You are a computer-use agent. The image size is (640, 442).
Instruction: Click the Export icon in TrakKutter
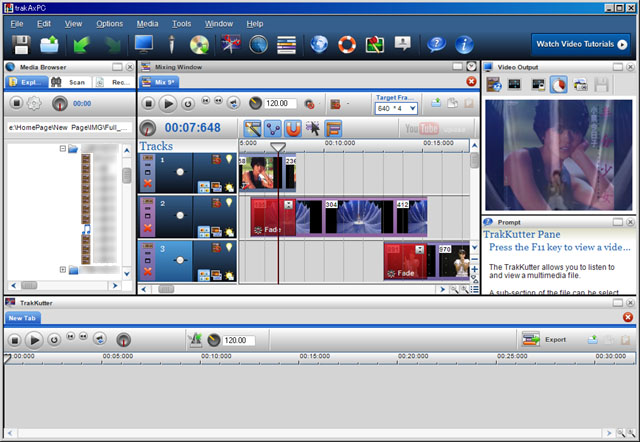531,339
